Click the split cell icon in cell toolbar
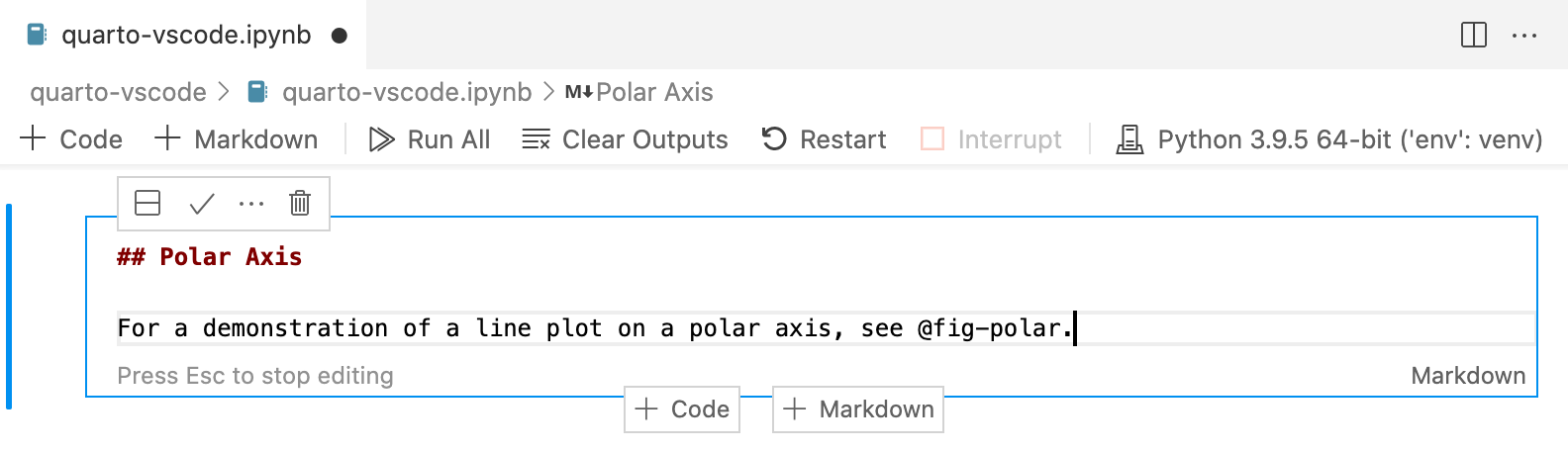This screenshot has height=453, width=1568. click(x=147, y=204)
